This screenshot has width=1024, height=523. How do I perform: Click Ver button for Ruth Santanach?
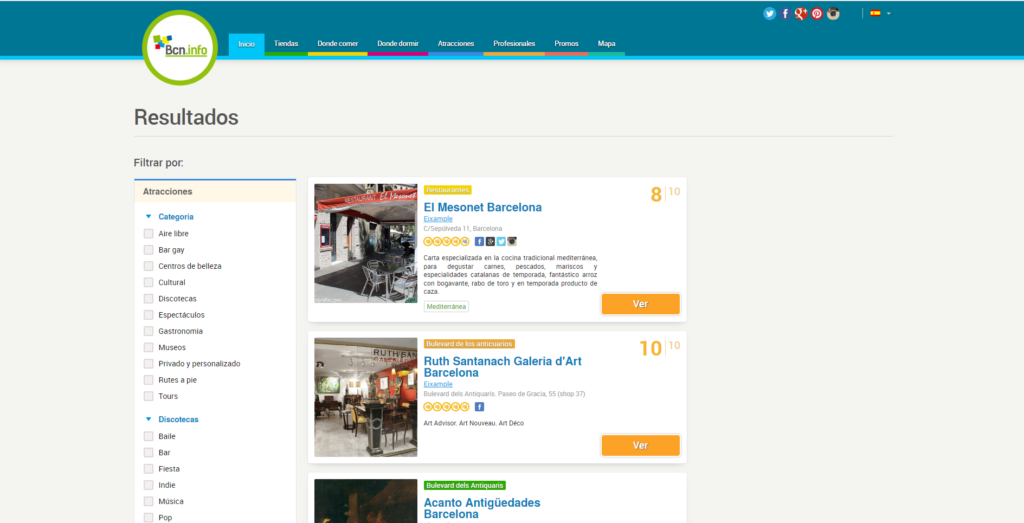point(640,445)
